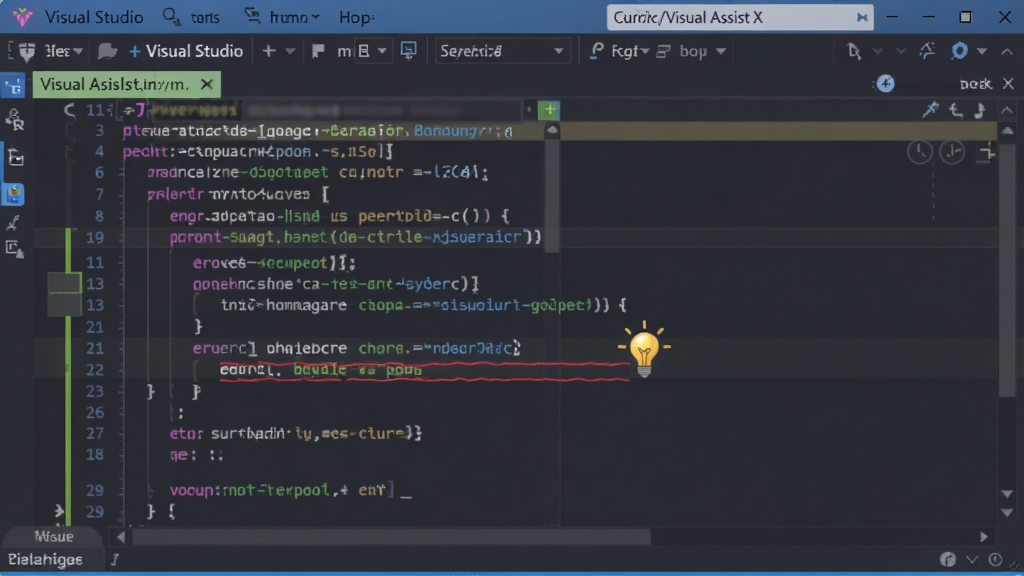Open the tơrts menu in the title bar

(x=205, y=18)
